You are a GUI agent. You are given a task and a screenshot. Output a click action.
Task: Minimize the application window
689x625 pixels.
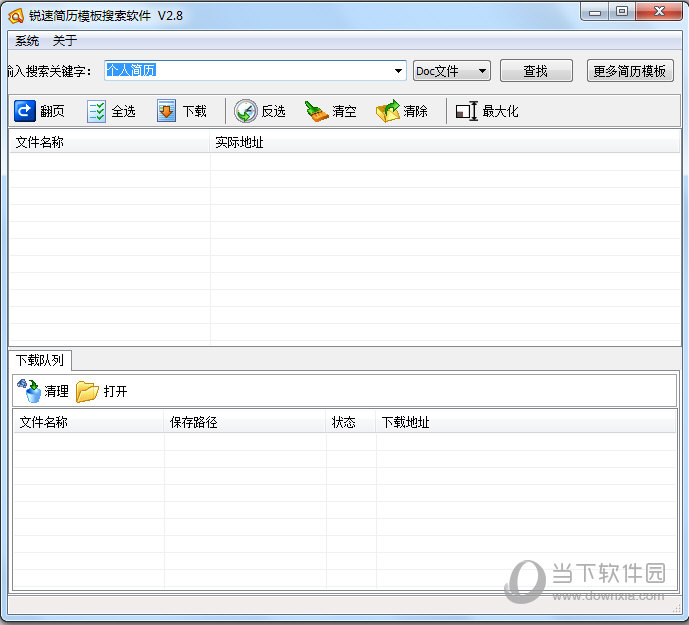(595, 11)
